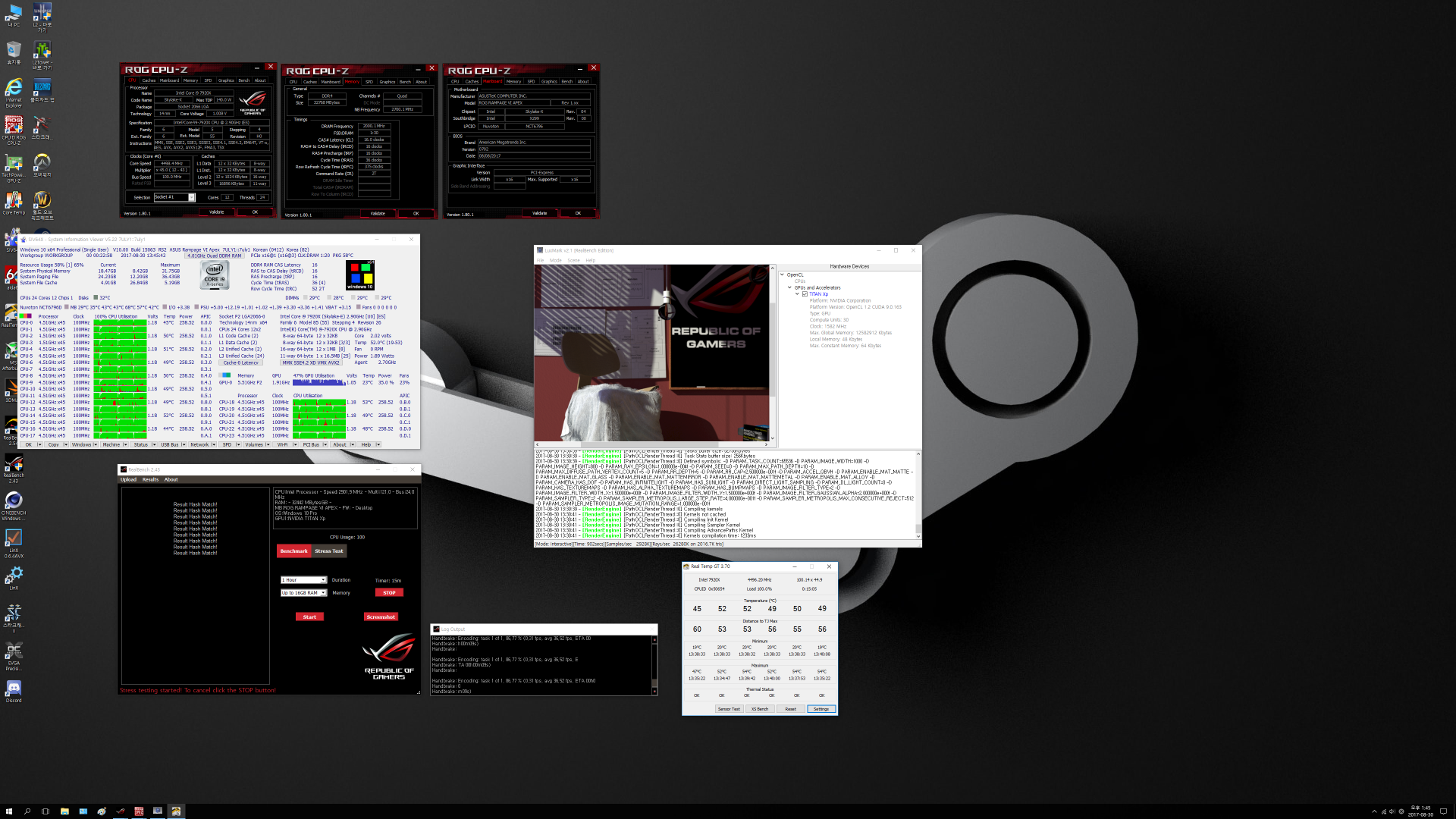Click Sensor Test button in Real Temp
Image resolution: width=1456 pixels, height=819 pixels.
coord(729,709)
